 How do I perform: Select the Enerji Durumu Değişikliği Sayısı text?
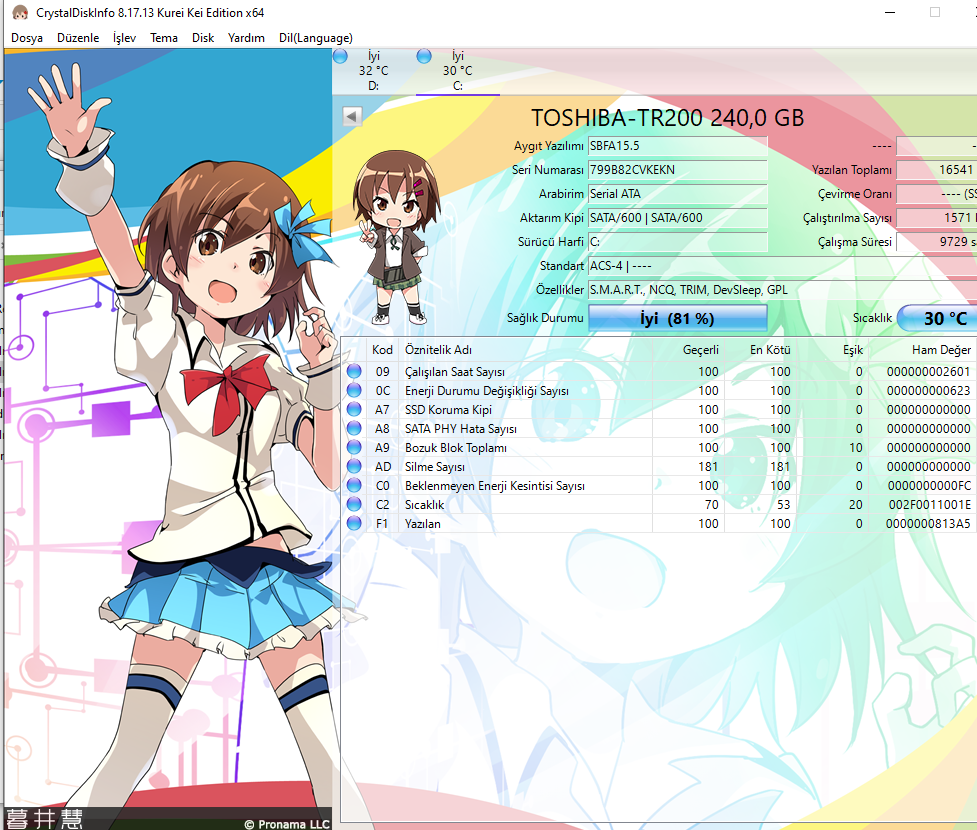[486, 391]
